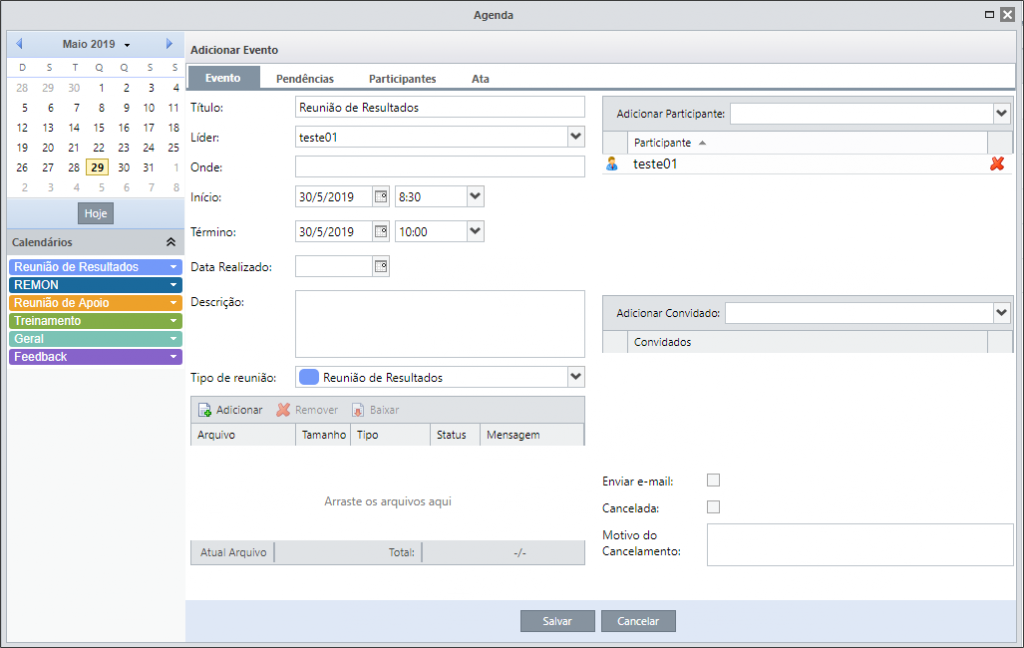Go to next month in calendar
The image size is (1024, 648).
click(169, 44)
